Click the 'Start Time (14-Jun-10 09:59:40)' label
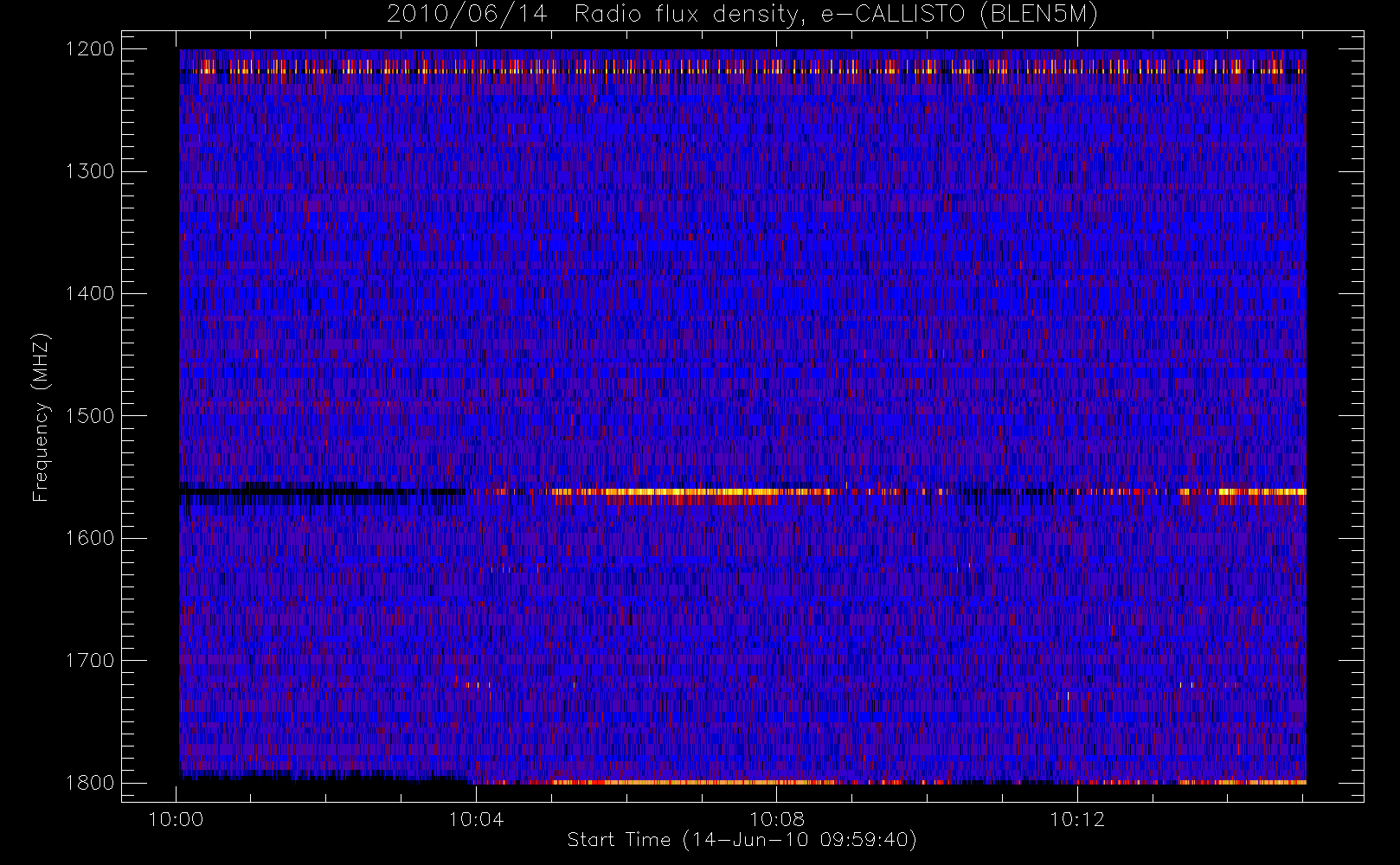The width and height of the screenshot is (1400, 865). click(742, 840)
